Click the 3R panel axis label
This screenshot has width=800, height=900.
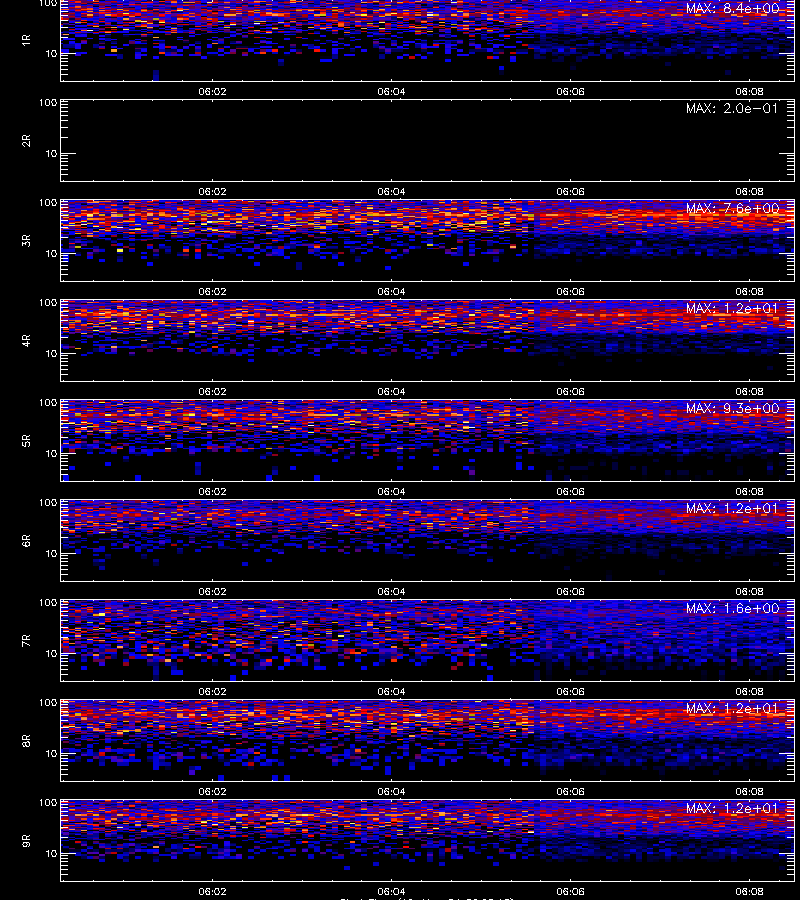[x=26, y=240]
